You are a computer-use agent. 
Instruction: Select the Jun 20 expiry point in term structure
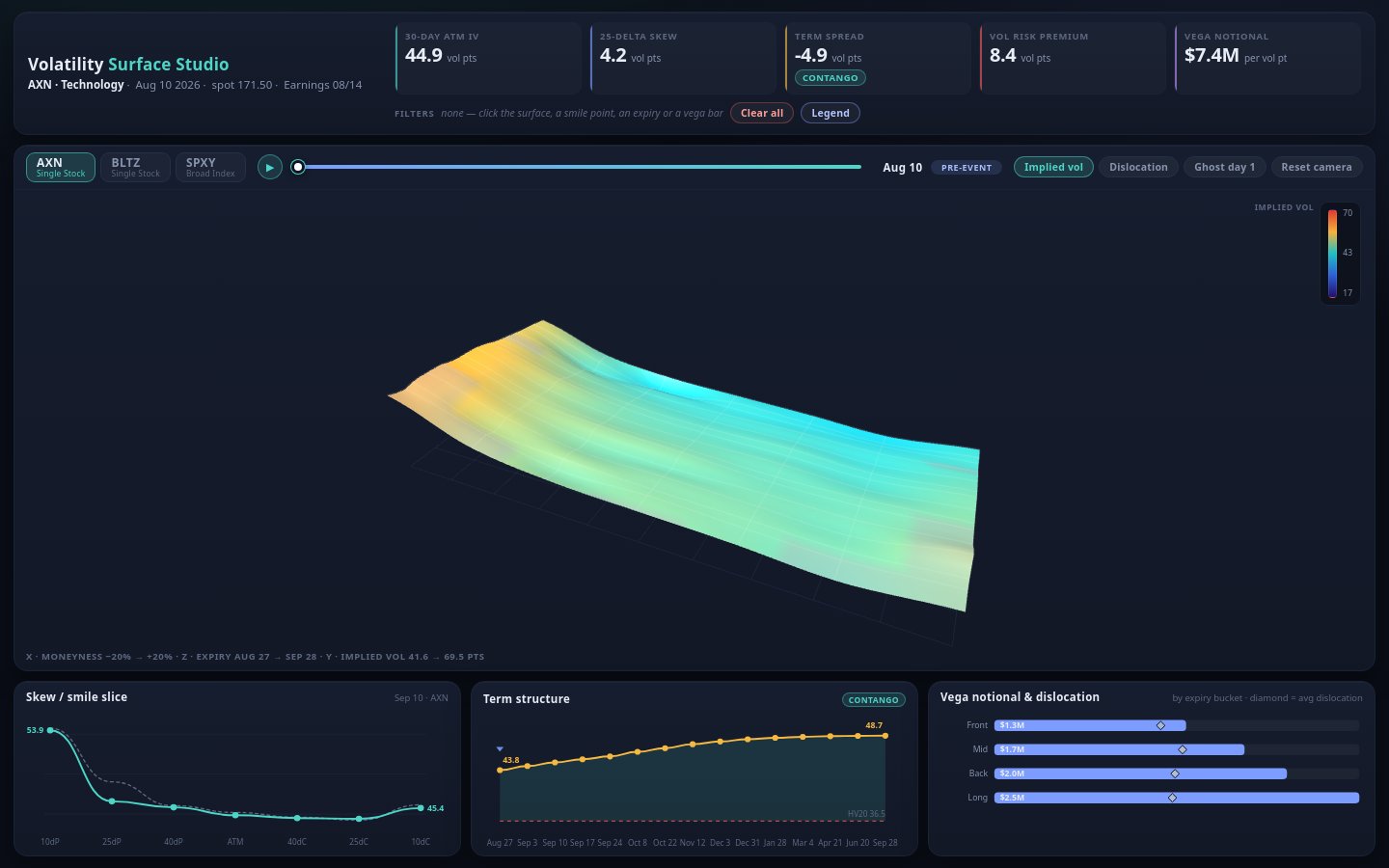pyautogui.click(x=858, y=736)
